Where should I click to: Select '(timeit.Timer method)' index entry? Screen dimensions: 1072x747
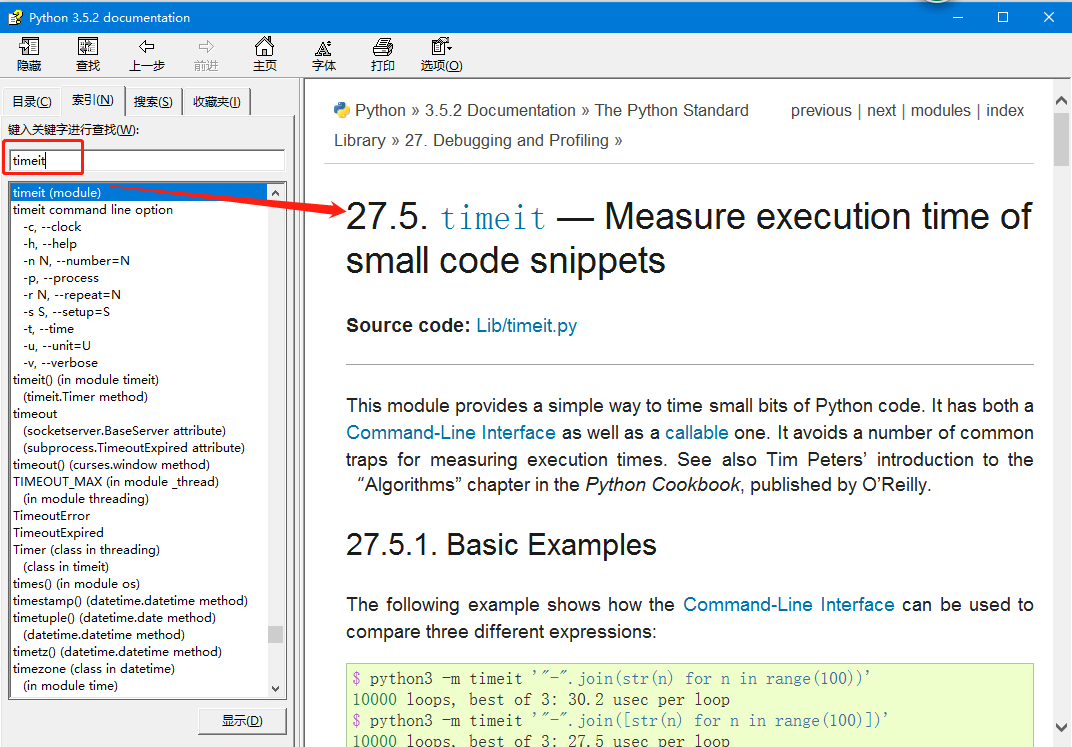click(x=85, y=397)
